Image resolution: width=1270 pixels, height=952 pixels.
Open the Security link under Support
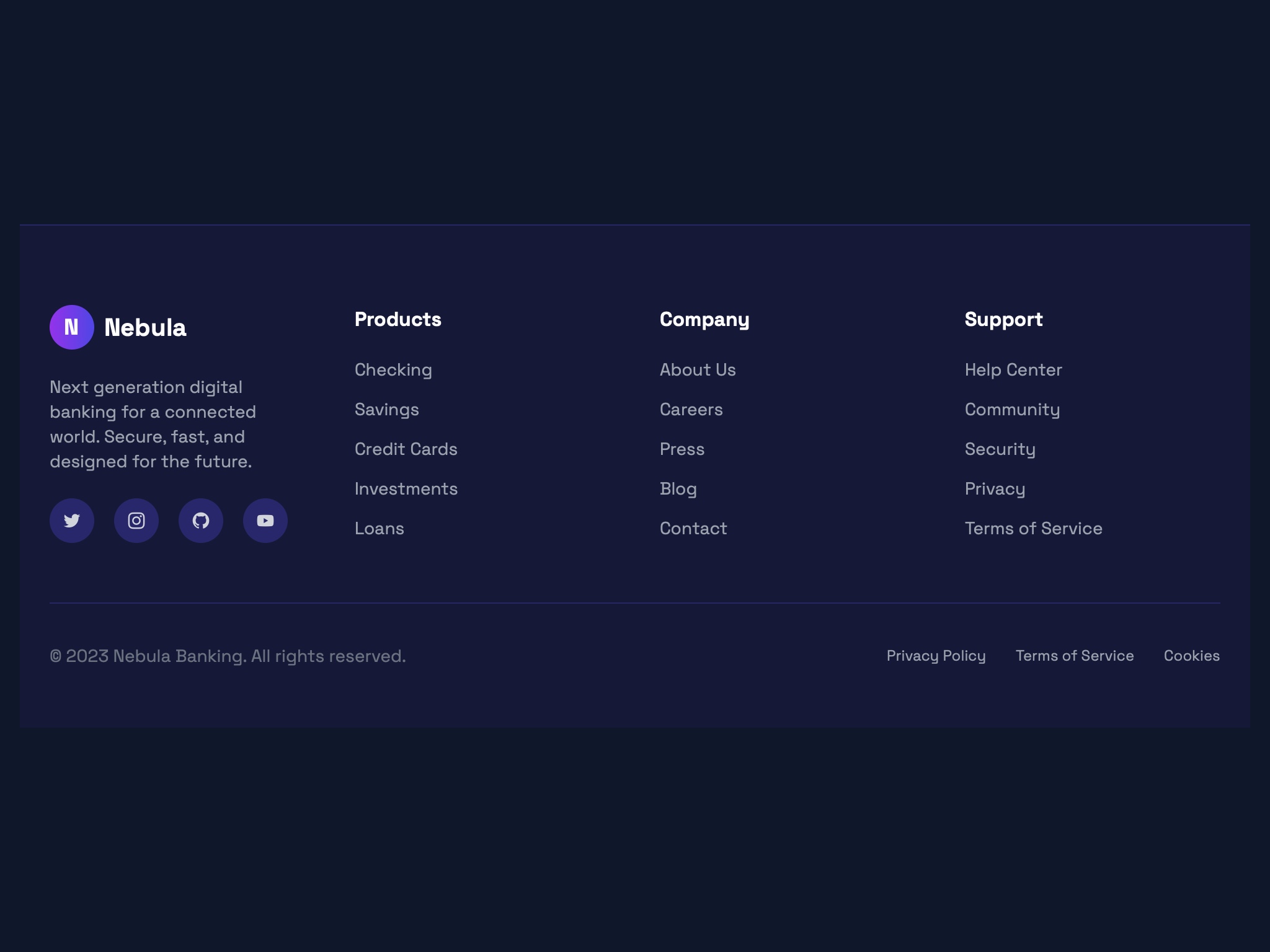1000,449
